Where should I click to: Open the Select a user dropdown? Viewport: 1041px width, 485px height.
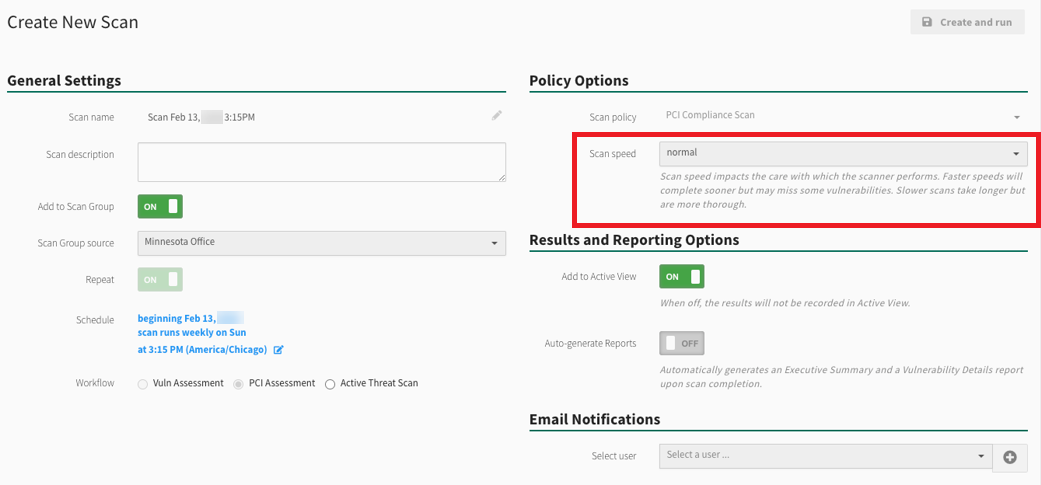coord(824,456)
